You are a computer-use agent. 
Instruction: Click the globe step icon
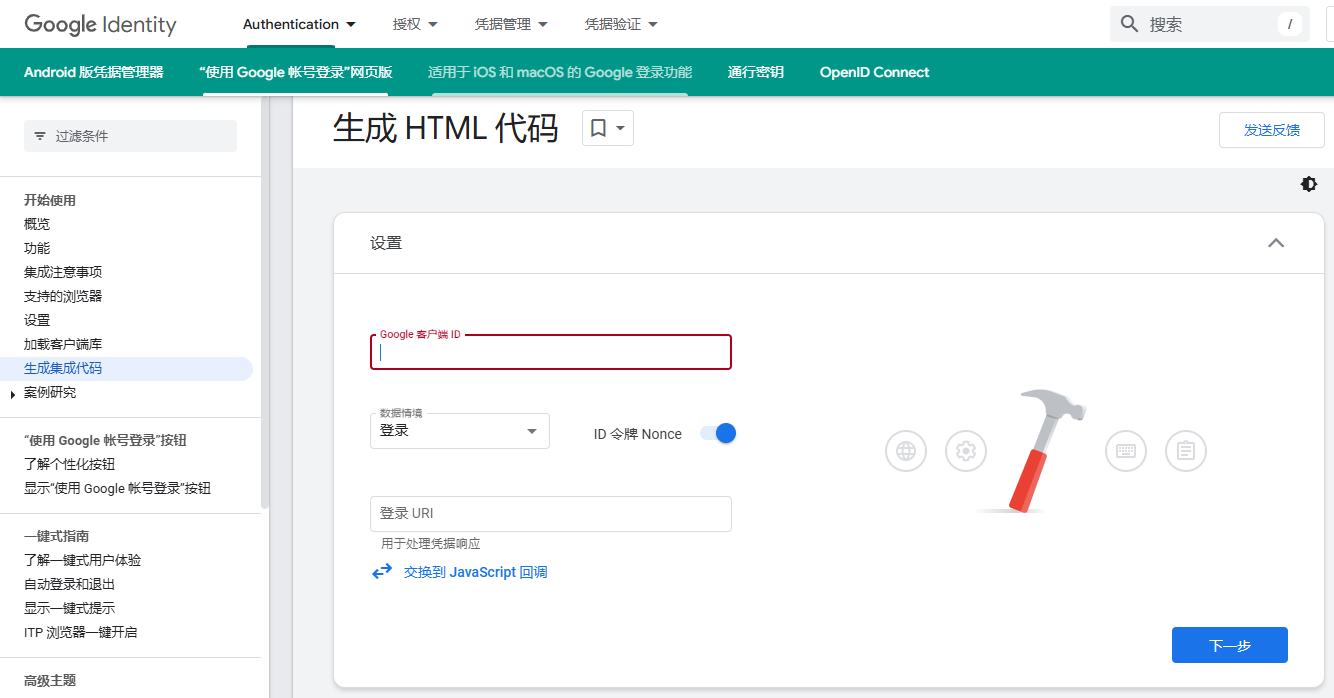(906, 451)
